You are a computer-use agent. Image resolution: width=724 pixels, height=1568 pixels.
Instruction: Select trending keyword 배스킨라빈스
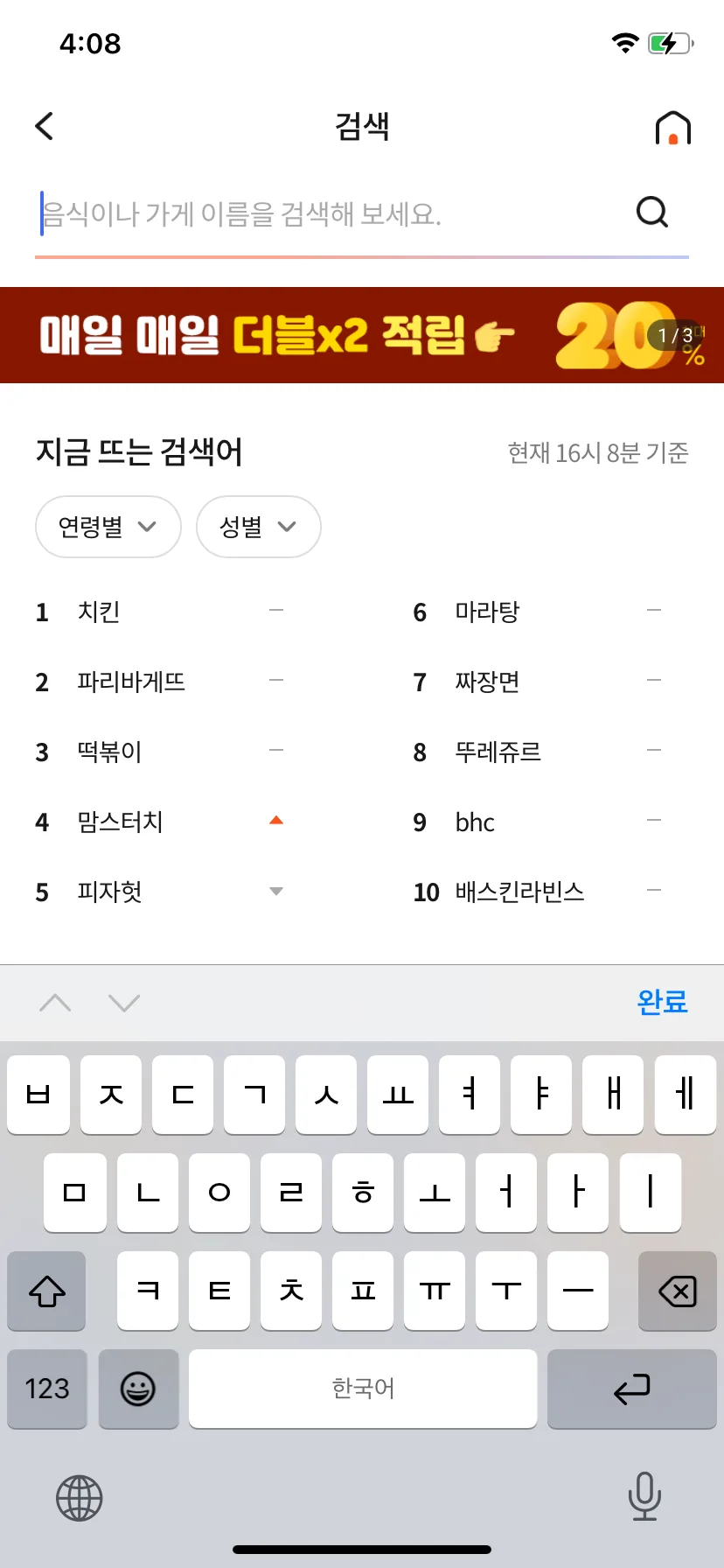(520, 892)
